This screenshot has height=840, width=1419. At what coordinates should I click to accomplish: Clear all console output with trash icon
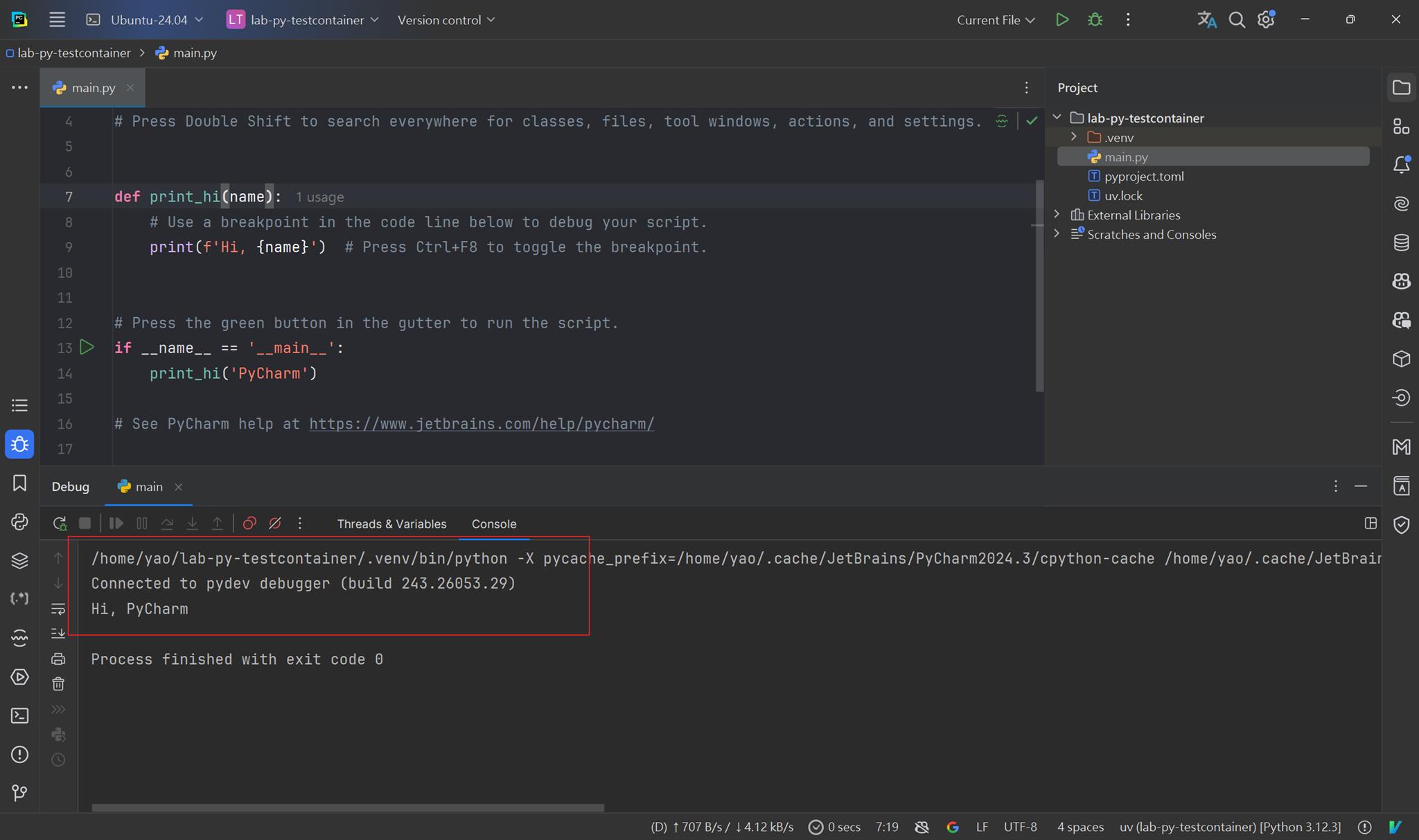point(58,684)
